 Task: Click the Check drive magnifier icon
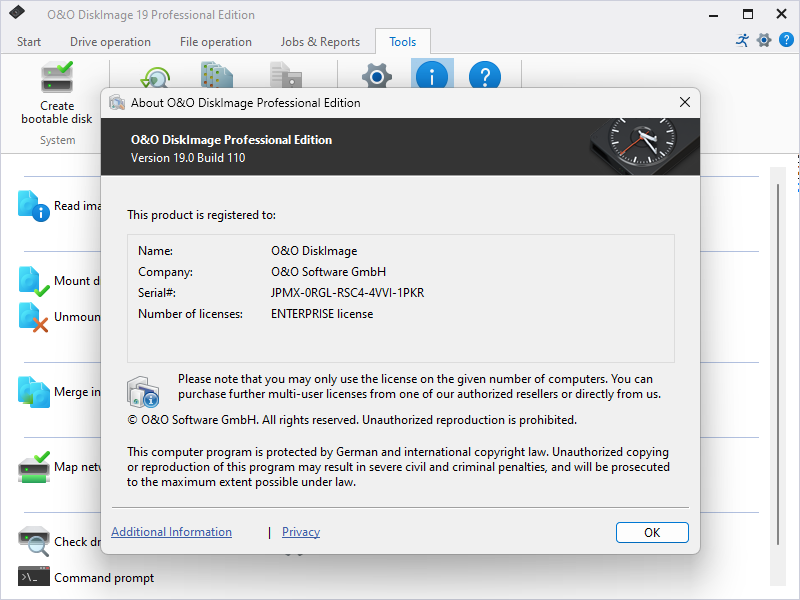(x=34, y=541)
